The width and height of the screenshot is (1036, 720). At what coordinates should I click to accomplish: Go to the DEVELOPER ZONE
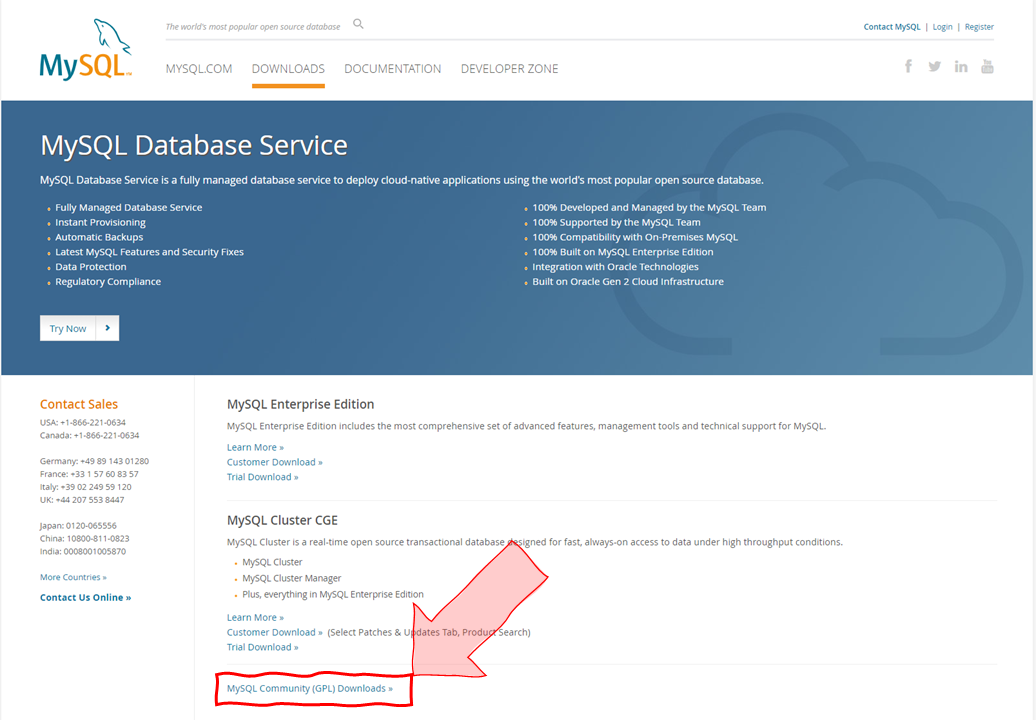click(x=509, y=68)
